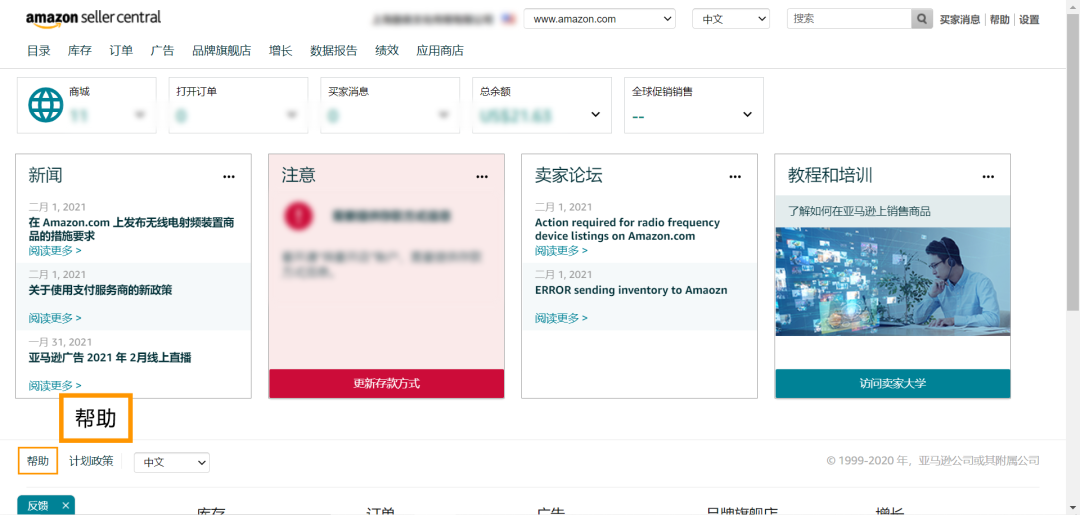Screen dimensions: 1080x515
Task: Expand the 商城 summary card
Action: pos(141,114)
